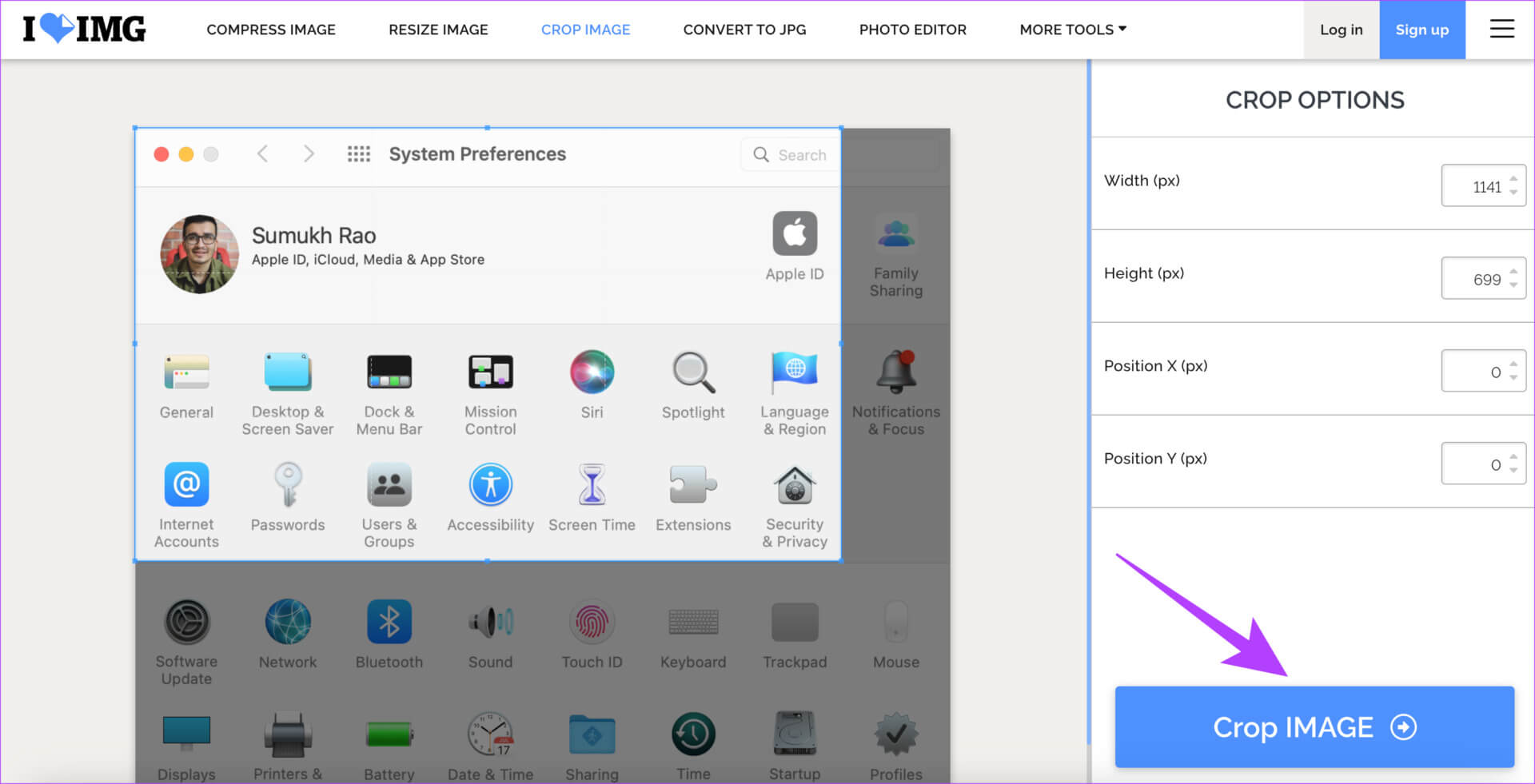Screen dimensions: 1535x784
Task: Click the Dock & Menu Bar icon
Action: tap(389, 372)
